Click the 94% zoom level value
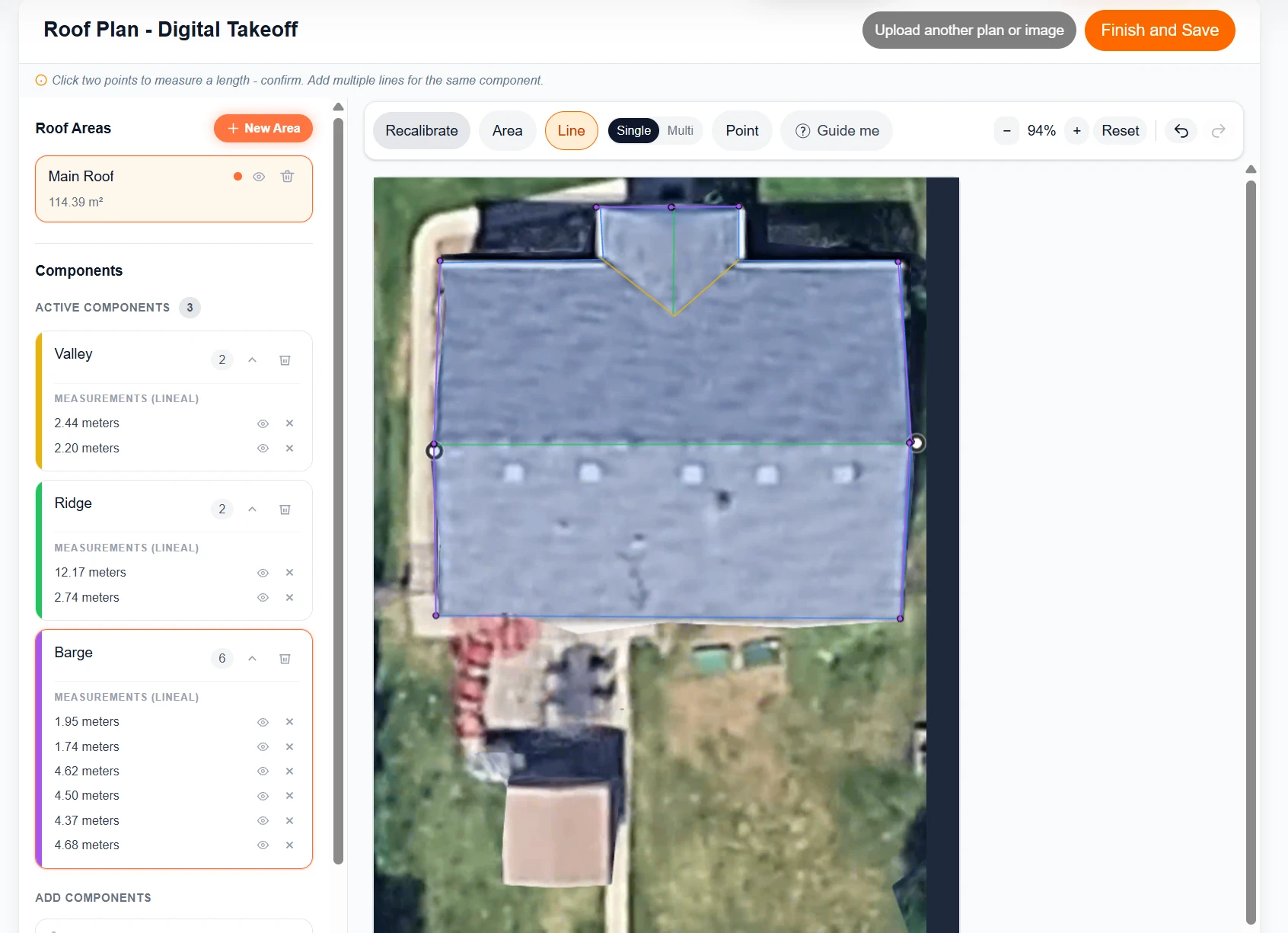The width and height of the screenshot is (1288, 933). click(1041, 131)
